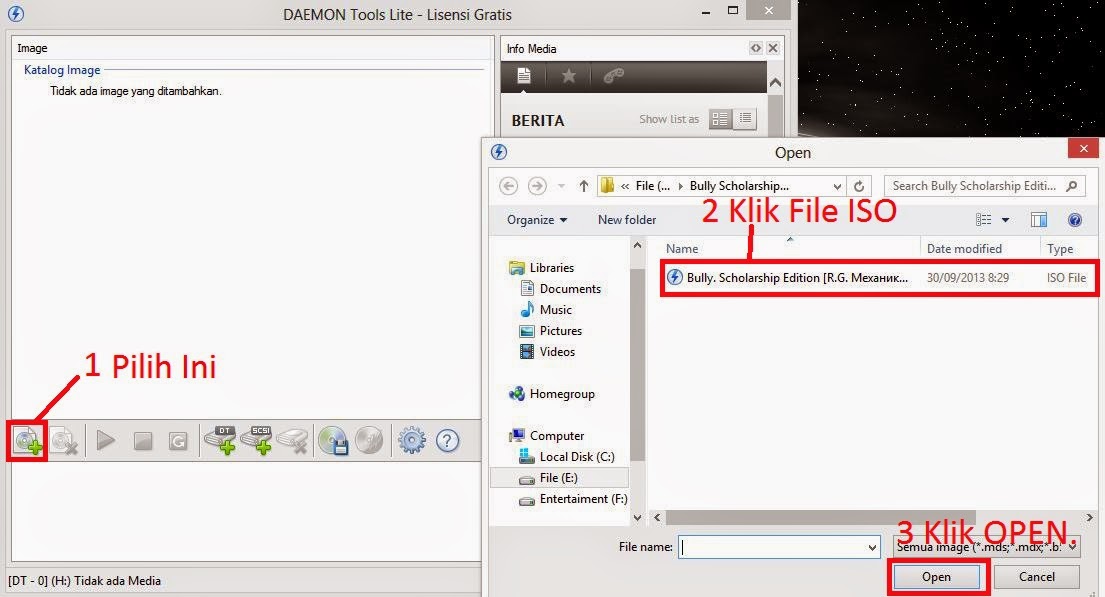Viewport: 1105px width, 597px height.
Task: Click Make disc image icon
Action: pyautogui.click(x=333, y=441)
